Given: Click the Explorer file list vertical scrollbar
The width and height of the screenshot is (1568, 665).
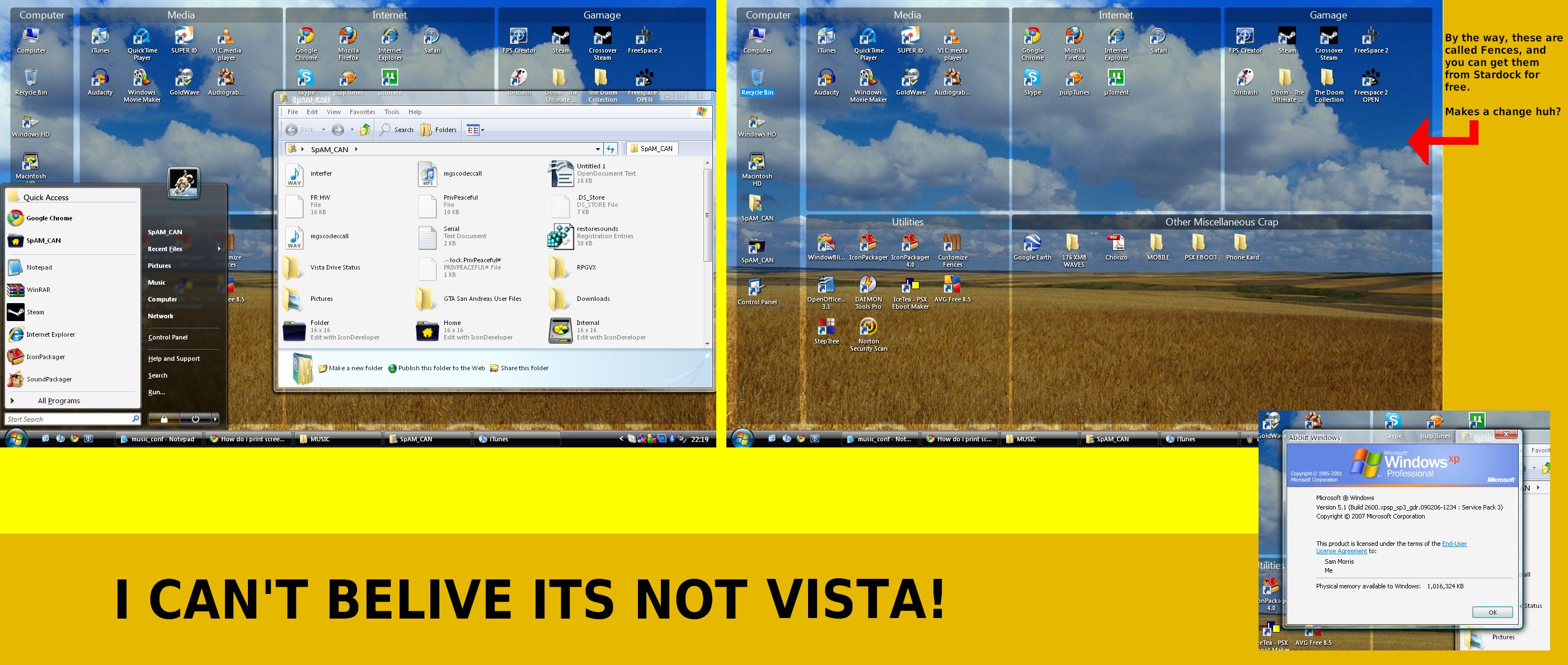Looking at the screenshot, I should tap(707, 215).
